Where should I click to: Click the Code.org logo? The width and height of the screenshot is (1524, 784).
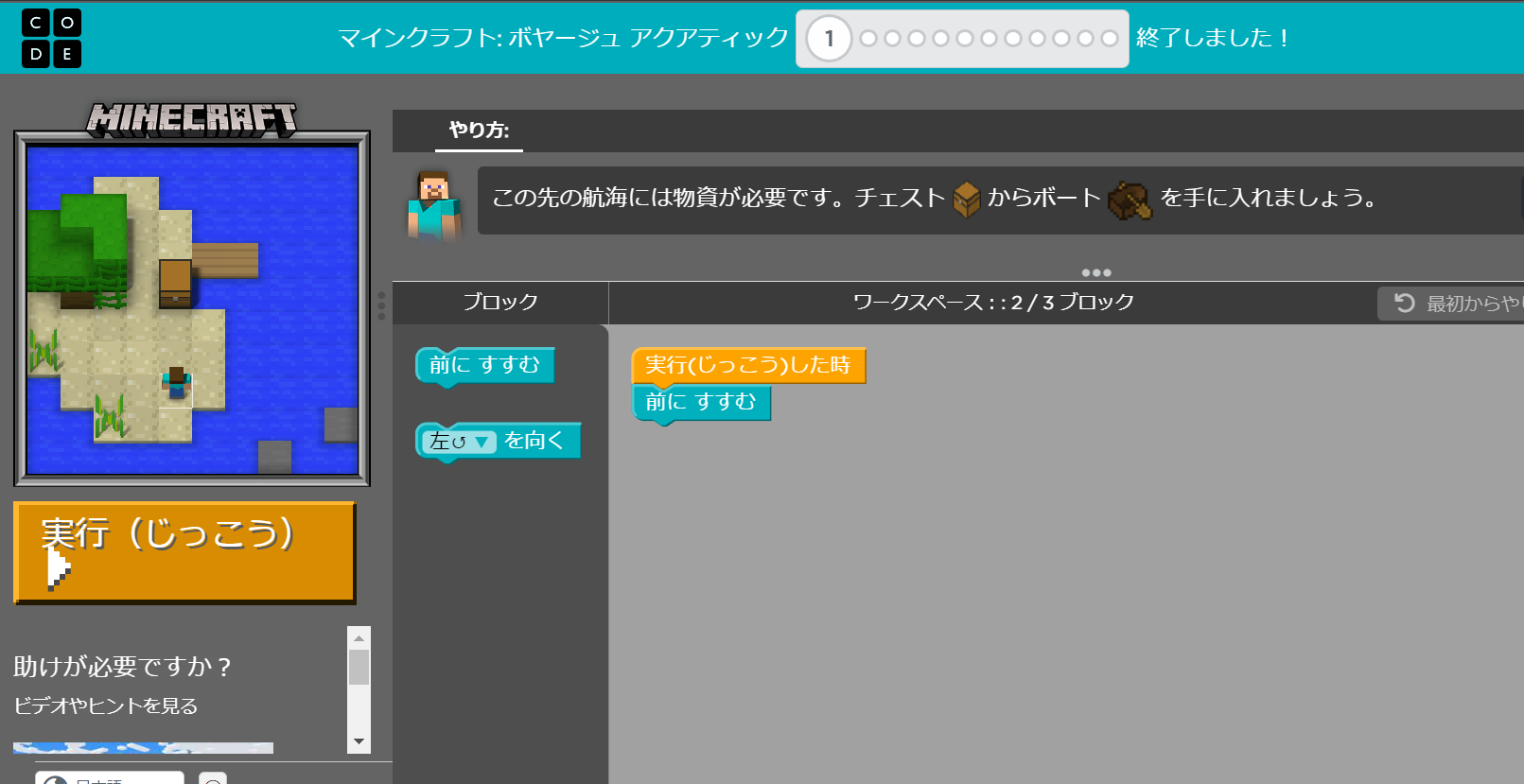tap(51, 38)
